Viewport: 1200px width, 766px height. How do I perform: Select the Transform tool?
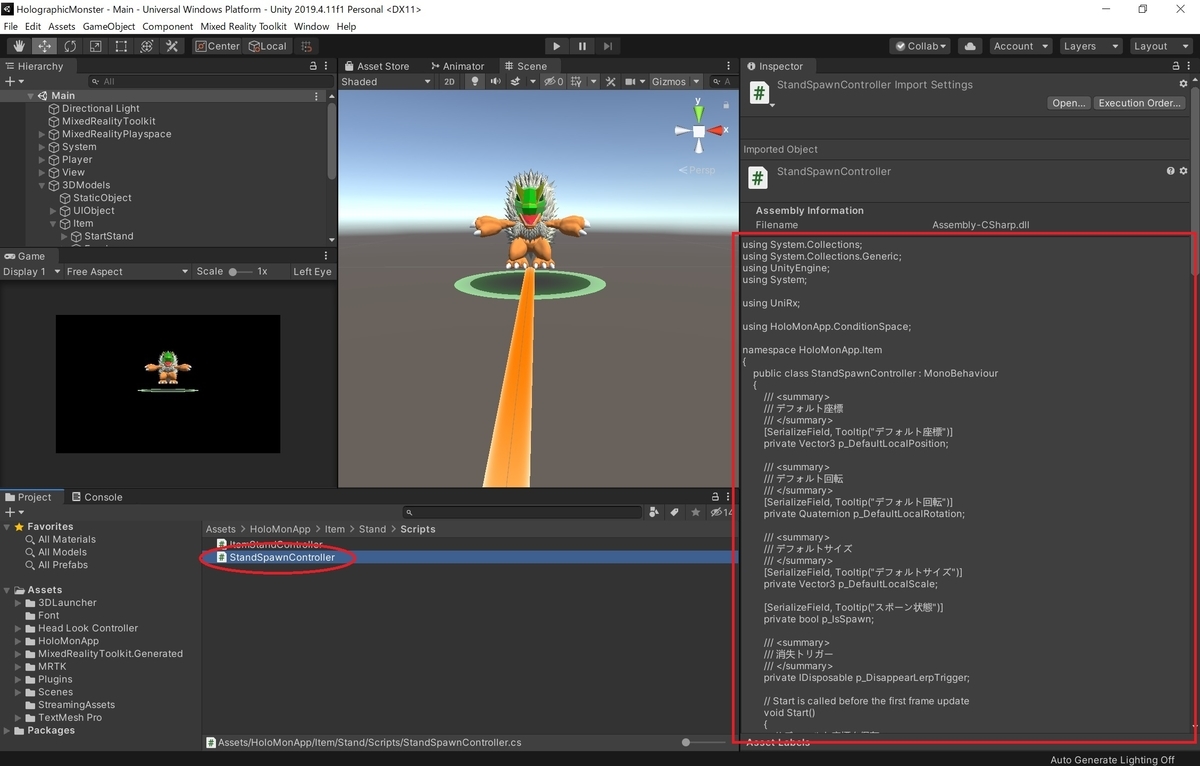[x=147, y=46]
